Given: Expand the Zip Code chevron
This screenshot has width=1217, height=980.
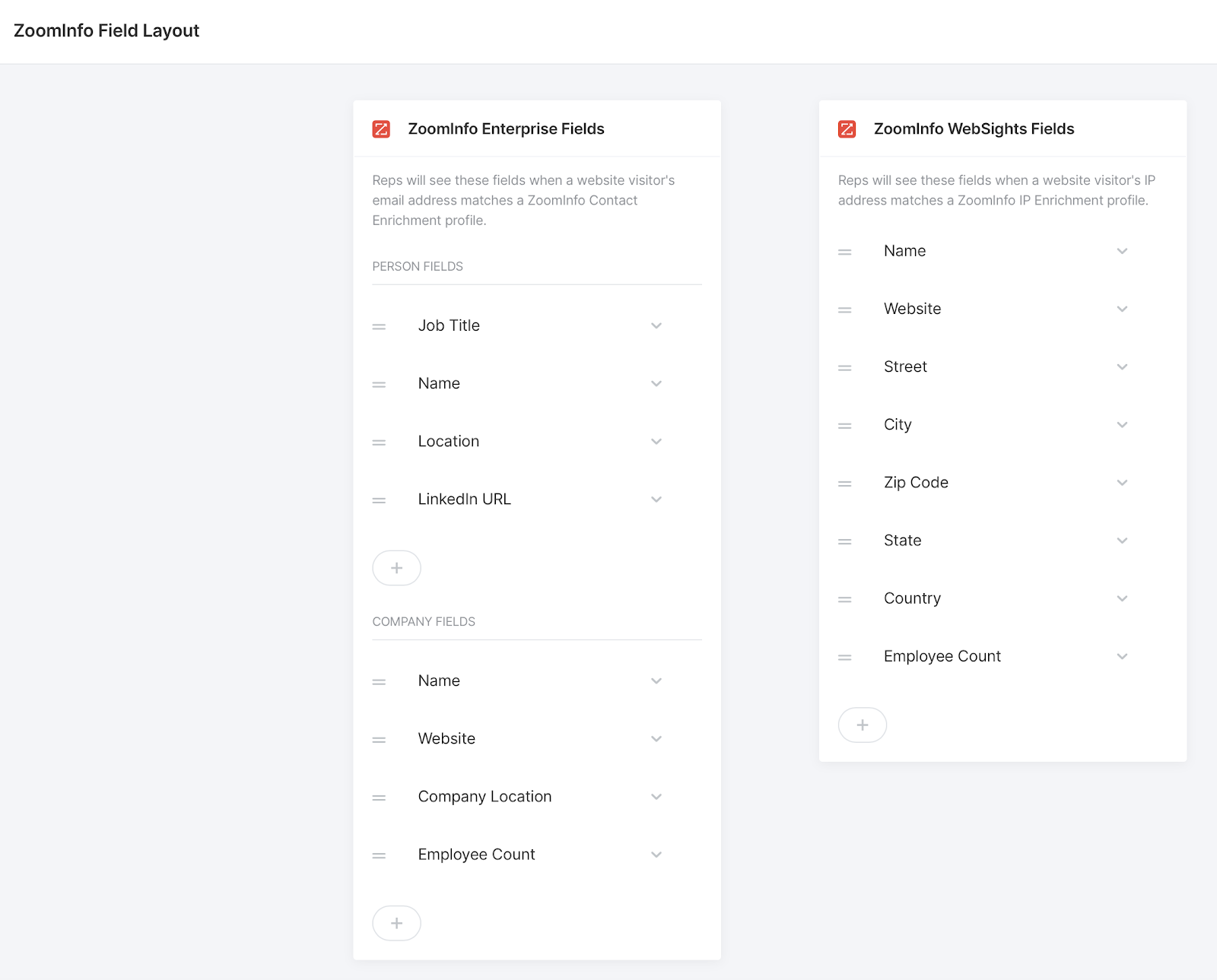Looking at the screenshot, I should (1122, 482).
